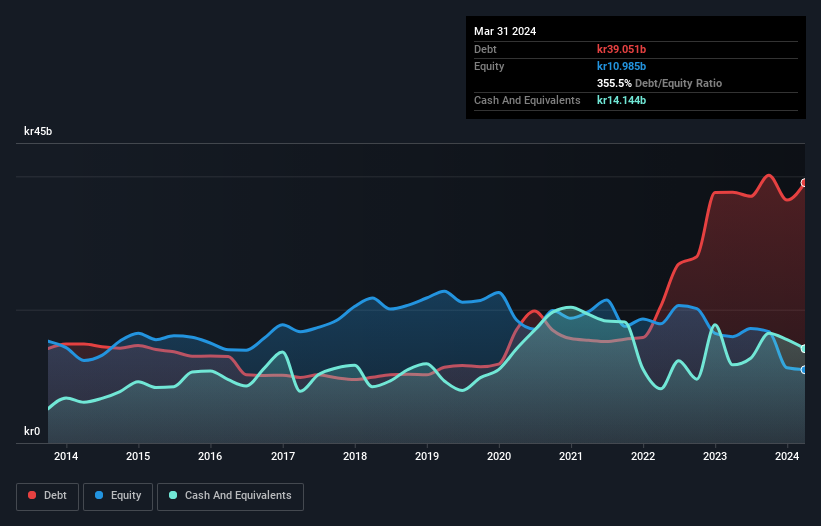Select the teal Cash endpoint marker on chart

coord(804,349)
